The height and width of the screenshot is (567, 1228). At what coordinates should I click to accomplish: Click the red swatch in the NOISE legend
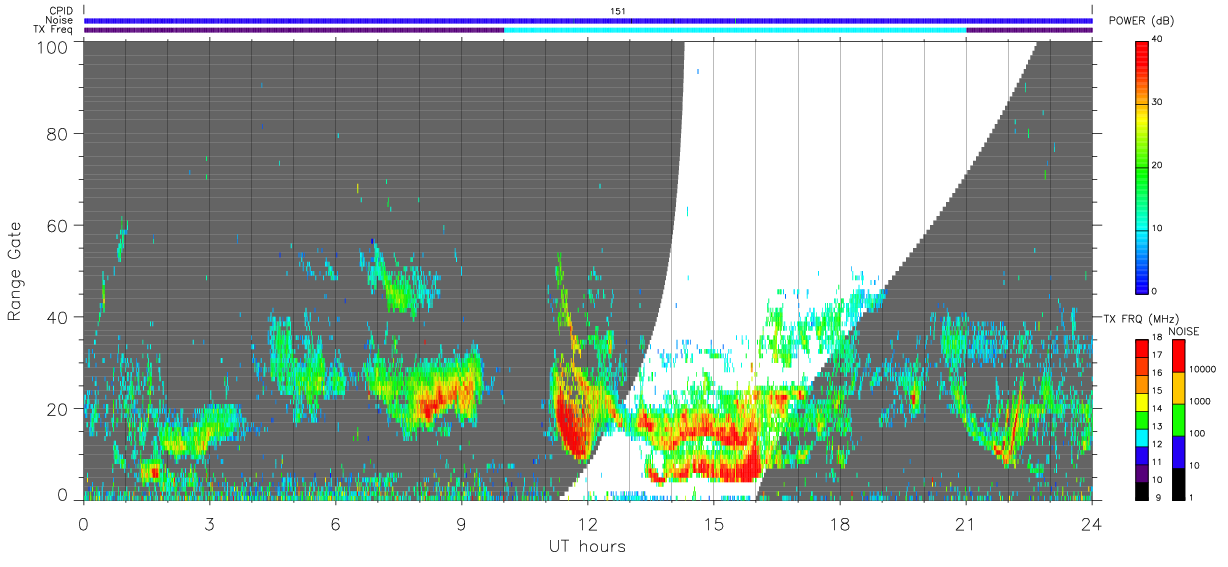(x=1178, y=356)
